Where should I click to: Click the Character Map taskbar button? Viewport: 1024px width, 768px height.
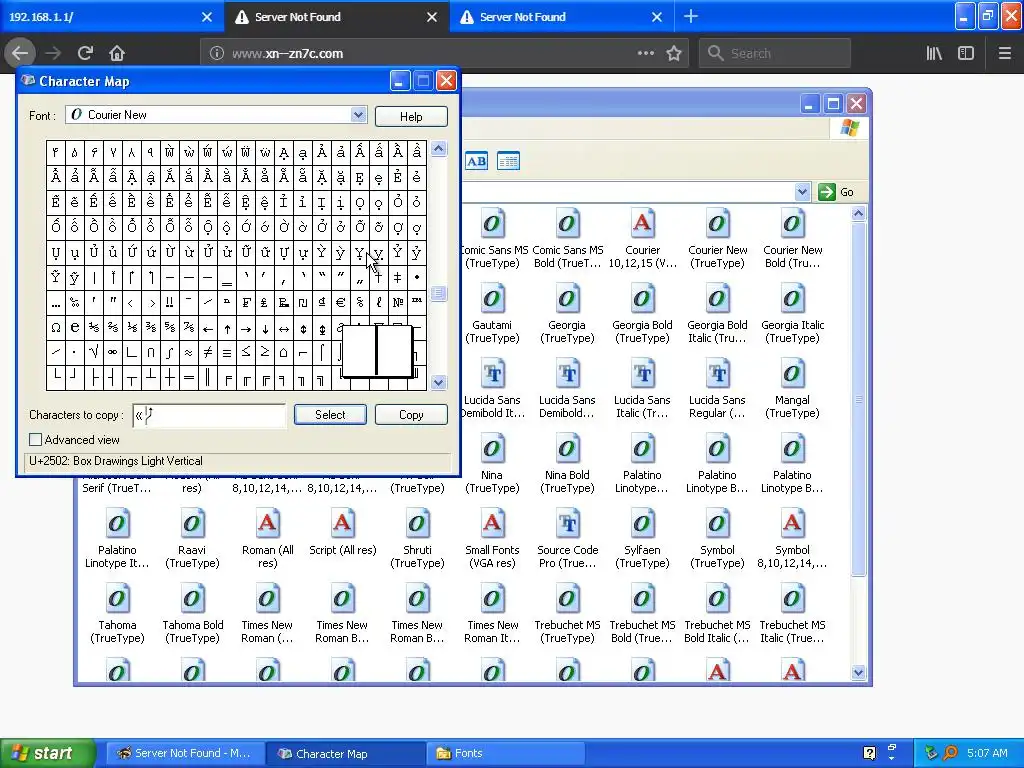pos(346,754)
